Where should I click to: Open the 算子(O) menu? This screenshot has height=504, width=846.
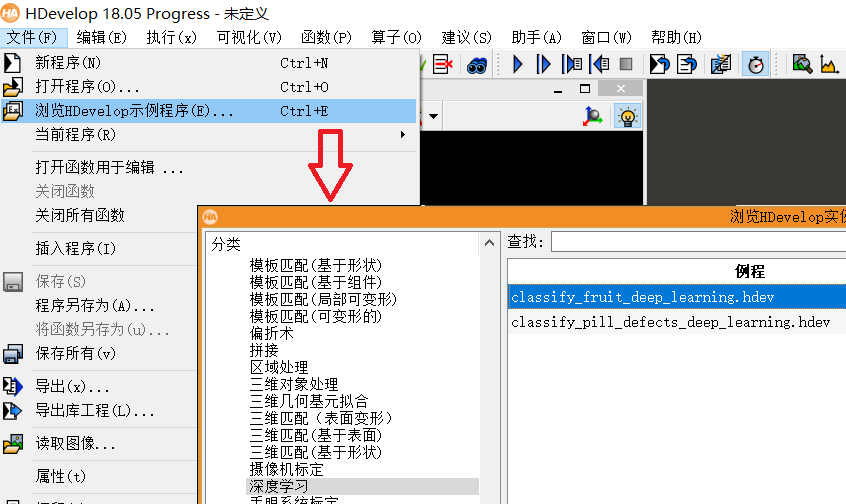click(397, 37)
